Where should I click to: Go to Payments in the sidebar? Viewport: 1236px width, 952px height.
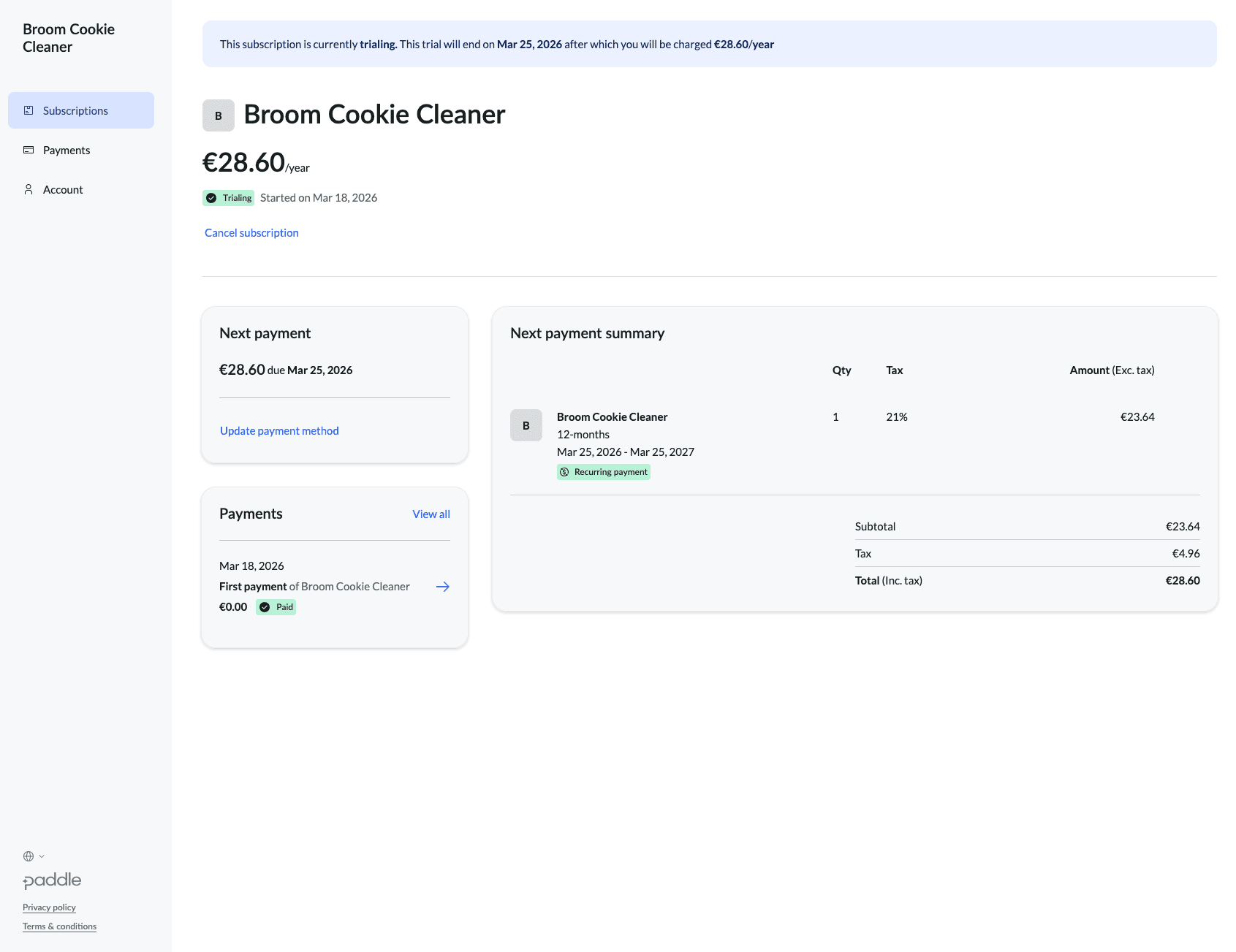coord(67,150)
